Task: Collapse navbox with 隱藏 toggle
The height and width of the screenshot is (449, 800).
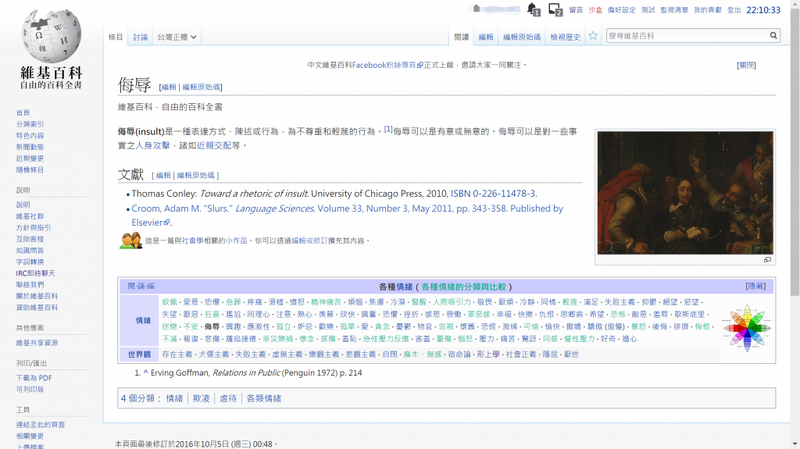Action: [x=755, y=286]
